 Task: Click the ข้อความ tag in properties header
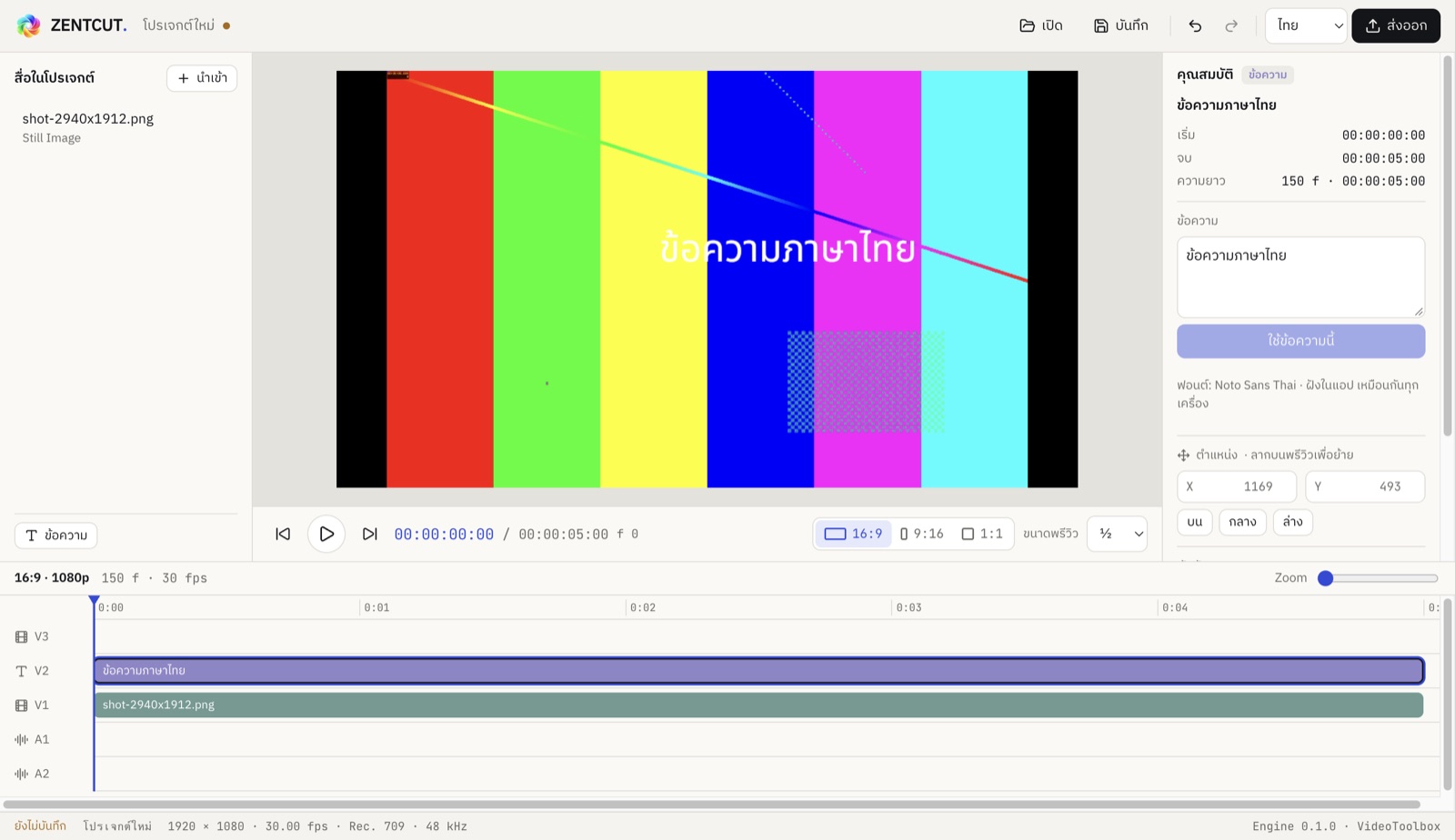pos(1268,75)
